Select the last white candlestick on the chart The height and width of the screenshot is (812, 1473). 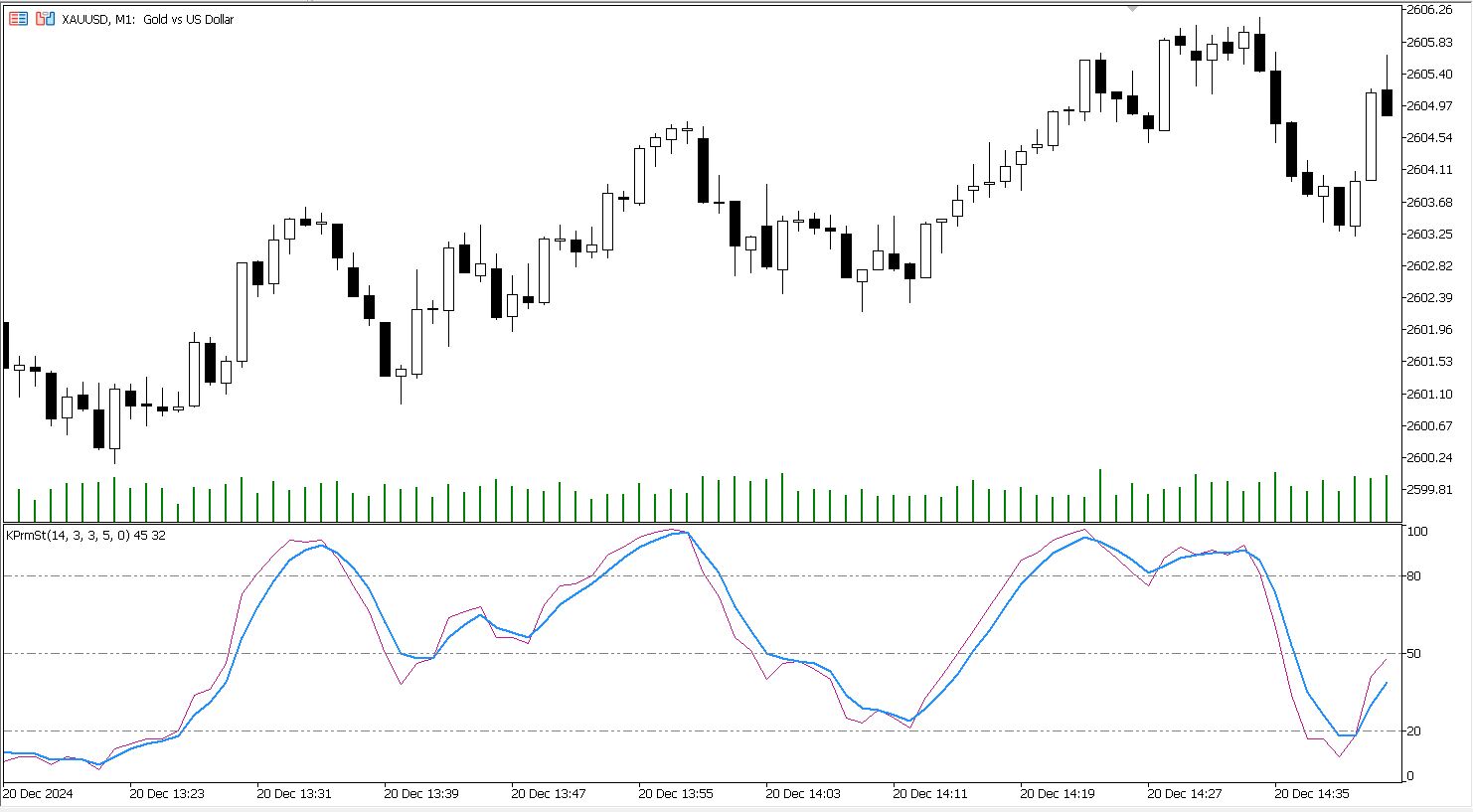1371,136
